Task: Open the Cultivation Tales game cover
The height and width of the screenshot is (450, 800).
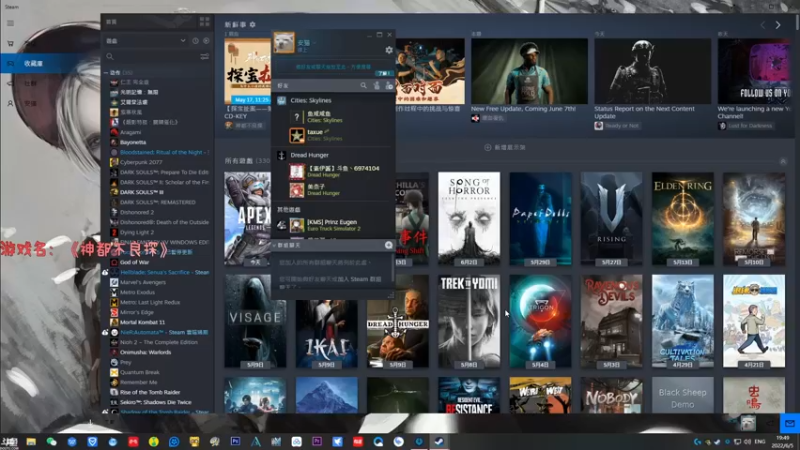Action: [x=683, y=321]
